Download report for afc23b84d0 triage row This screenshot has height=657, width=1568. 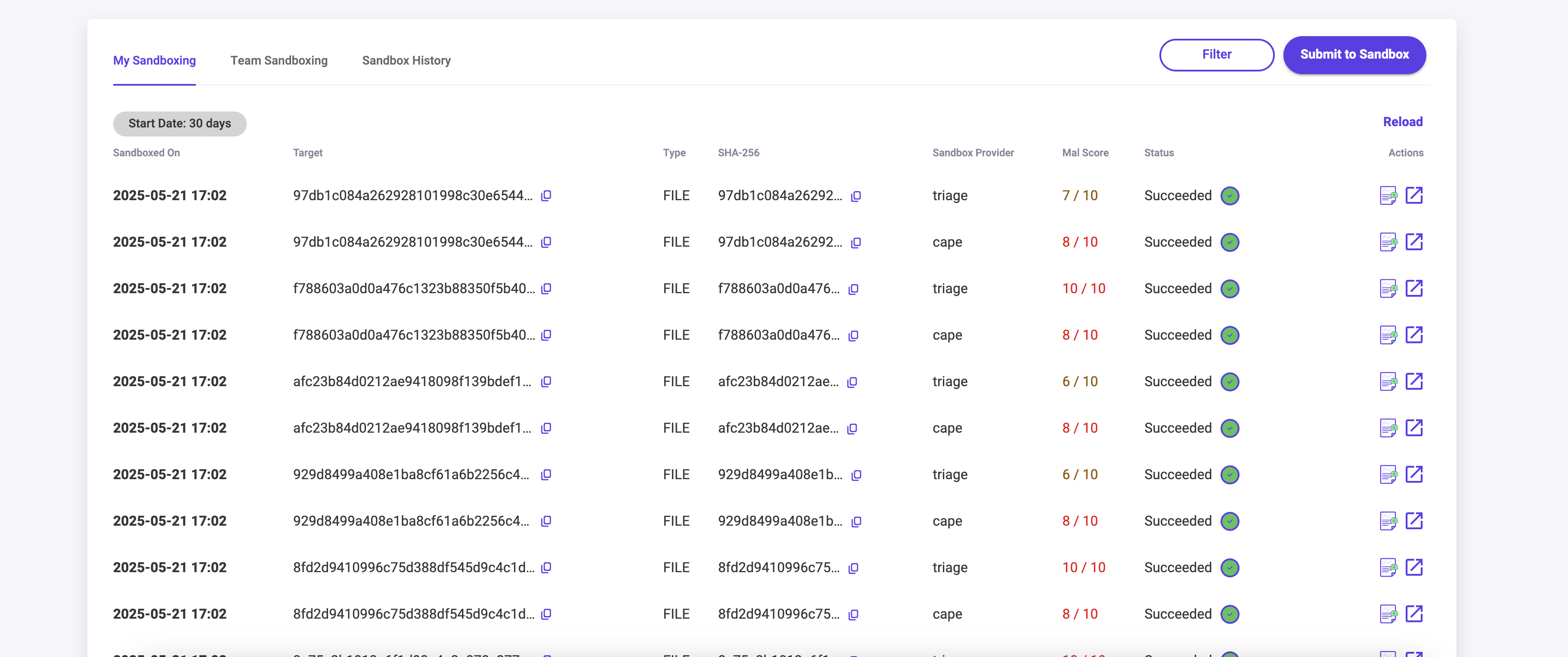tap(1388, 382)
